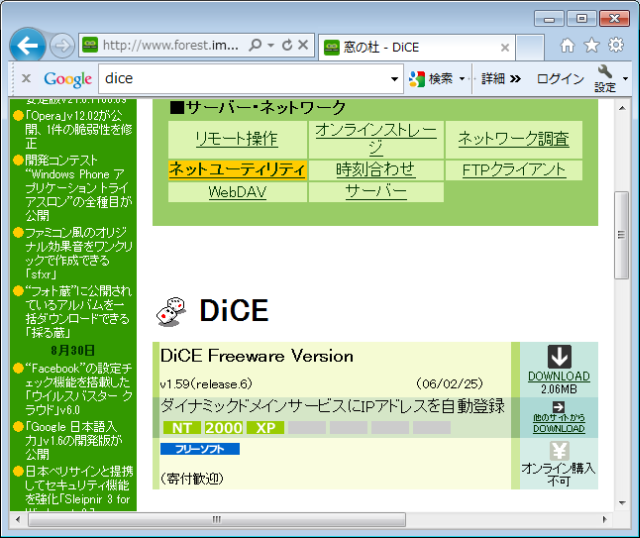Click the Google 検索 button

tap(431, 78)
